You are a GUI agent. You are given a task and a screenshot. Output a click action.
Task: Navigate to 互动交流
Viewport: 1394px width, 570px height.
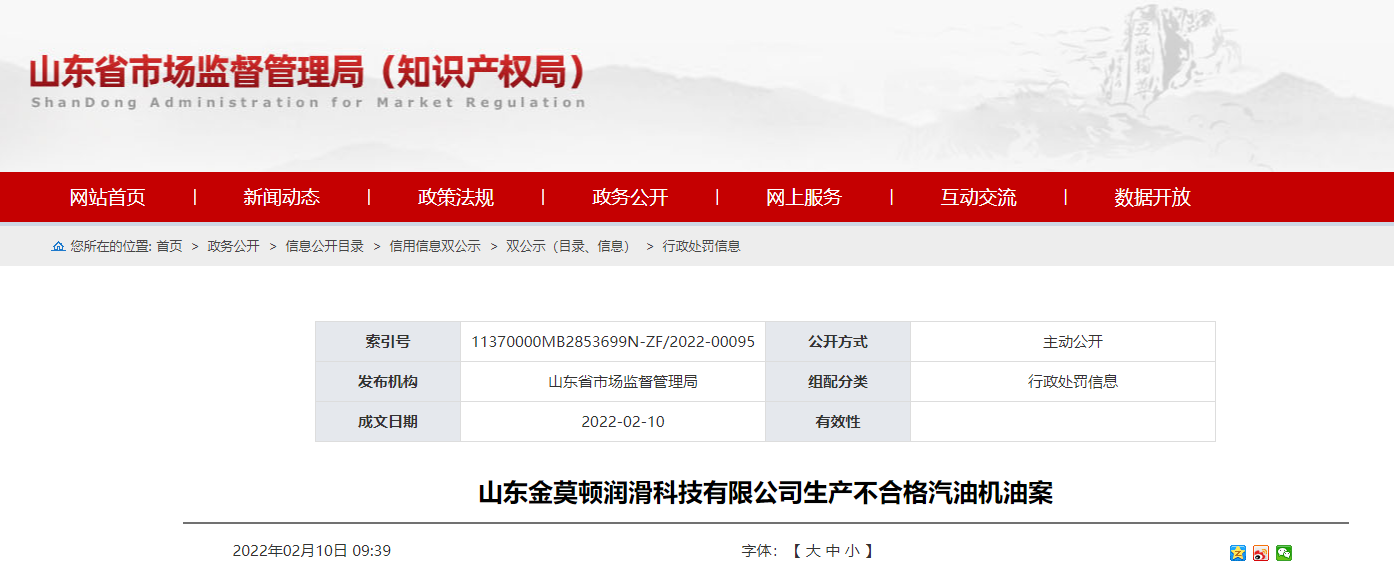click(x=978, y=197)
